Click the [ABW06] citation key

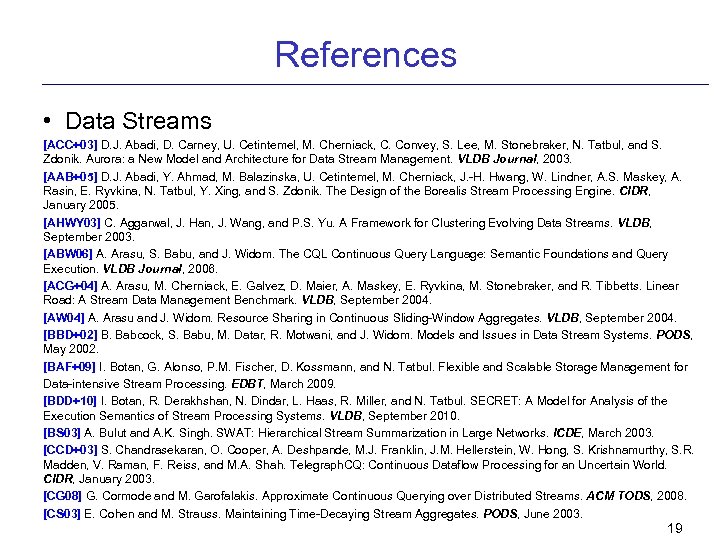coord(68,254)
